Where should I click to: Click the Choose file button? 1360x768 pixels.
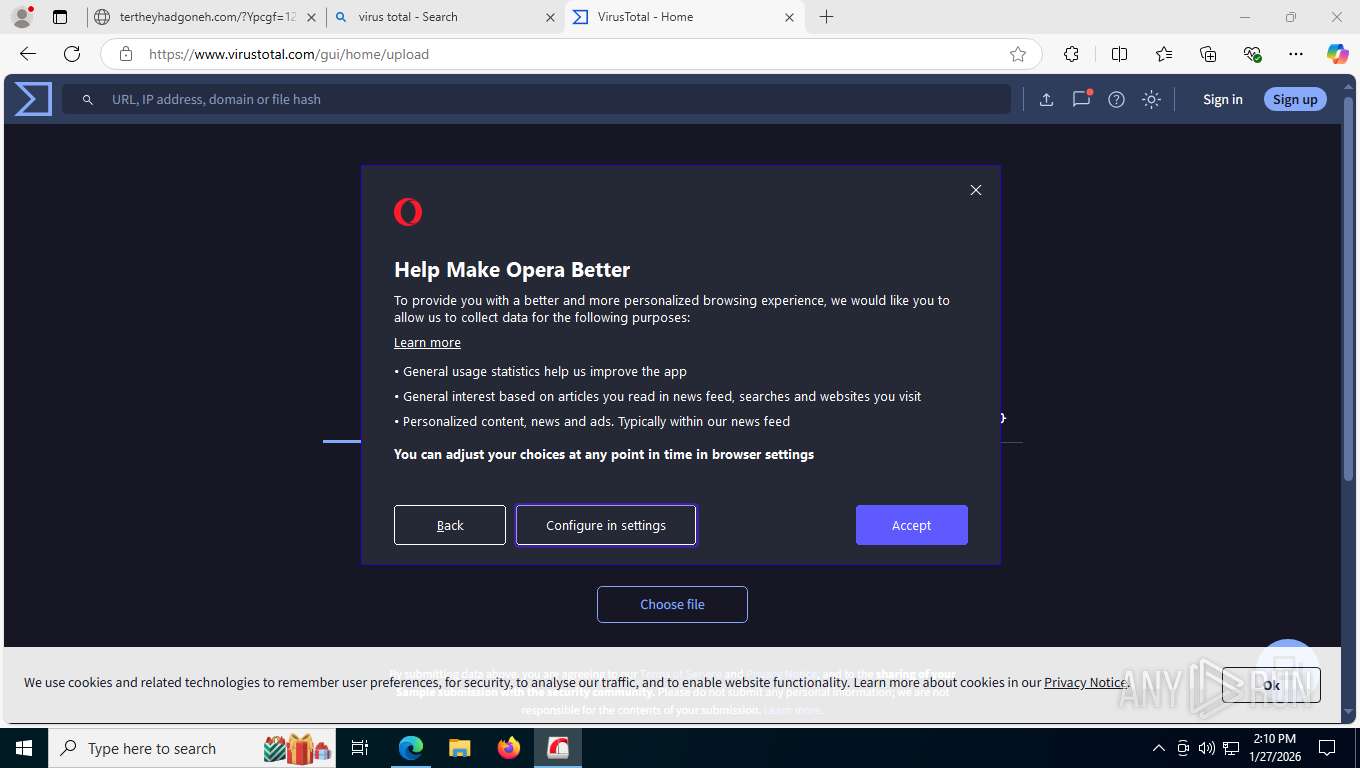(672, 604)
